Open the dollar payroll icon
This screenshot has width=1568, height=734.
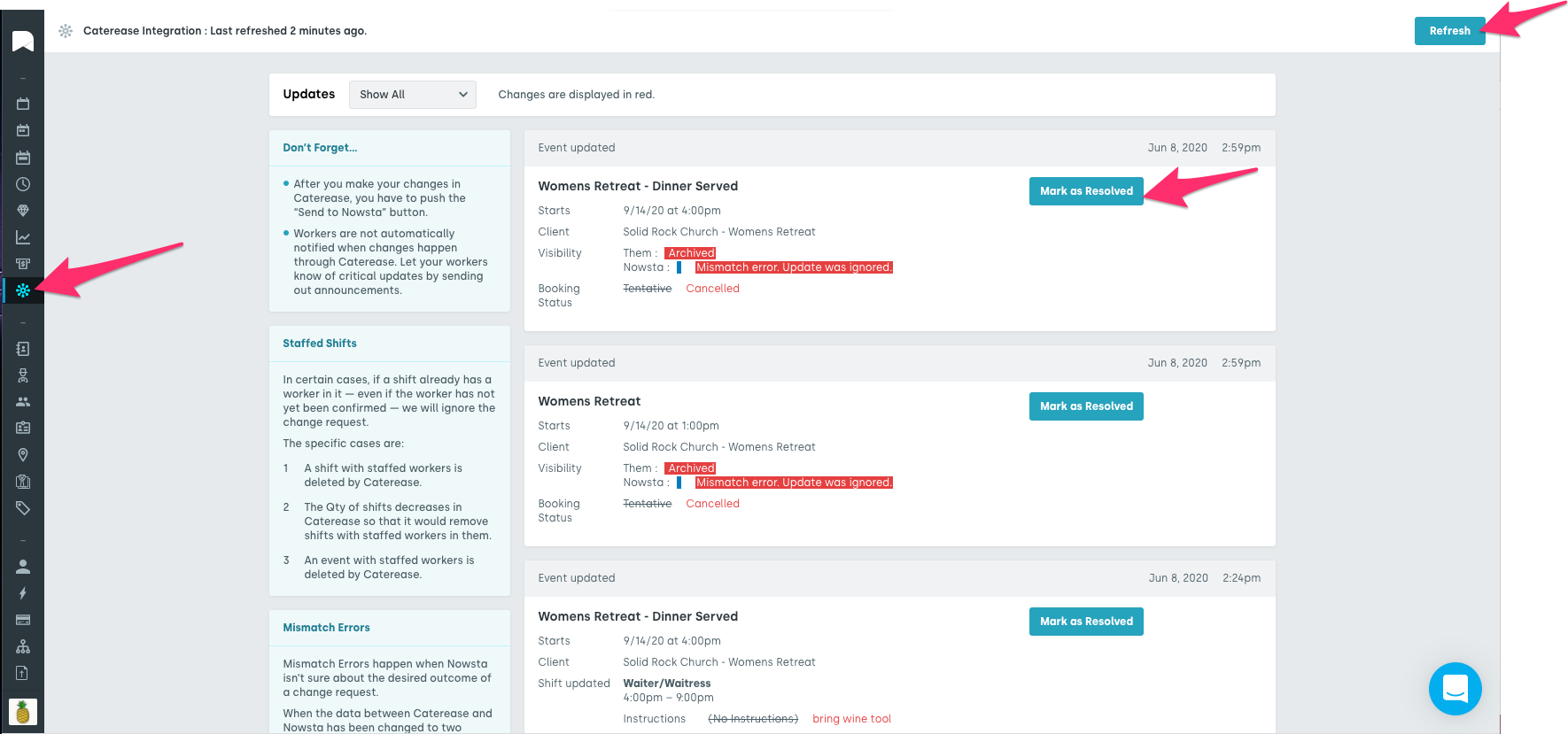point(23,264)
